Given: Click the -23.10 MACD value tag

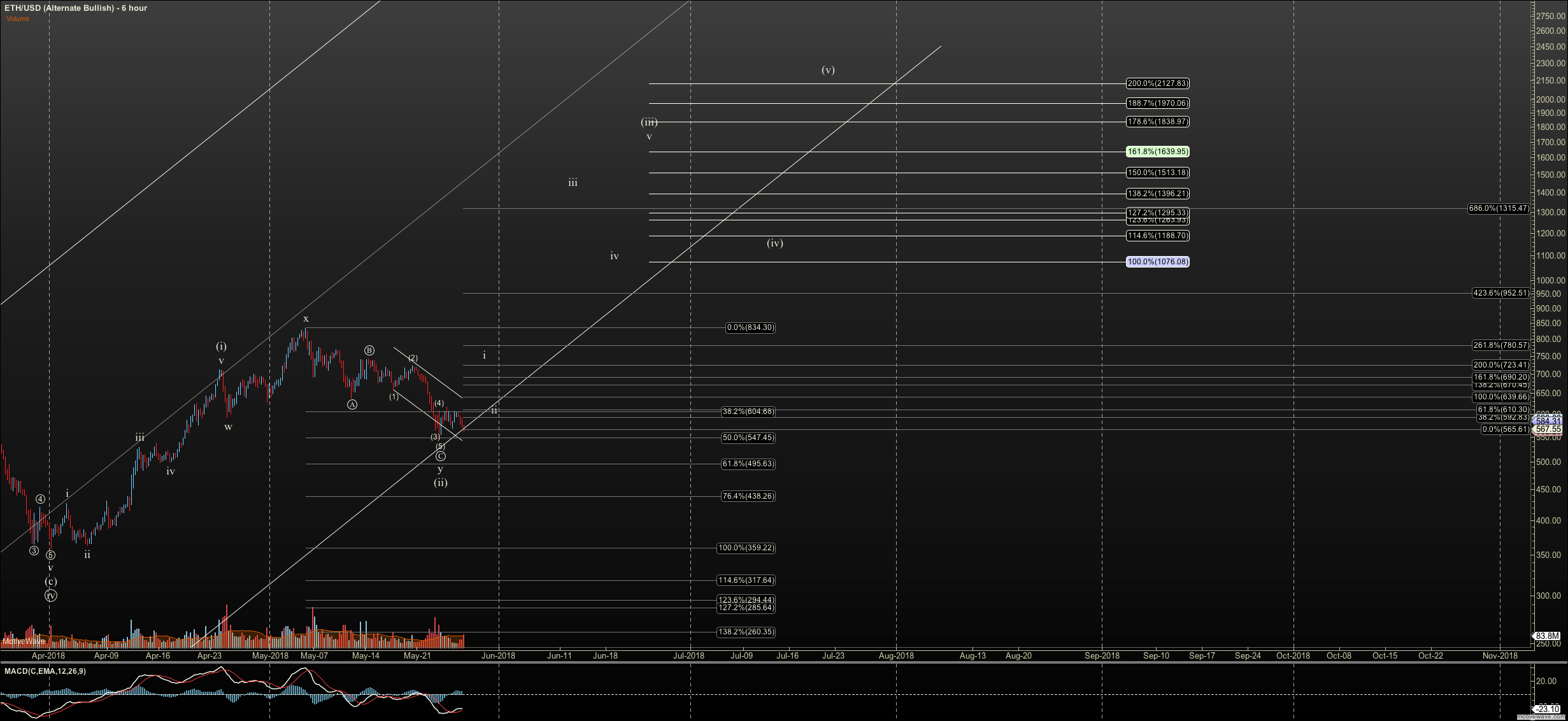Looking at the screenshot, I should pyautogui.click(x=1548, y=709).
